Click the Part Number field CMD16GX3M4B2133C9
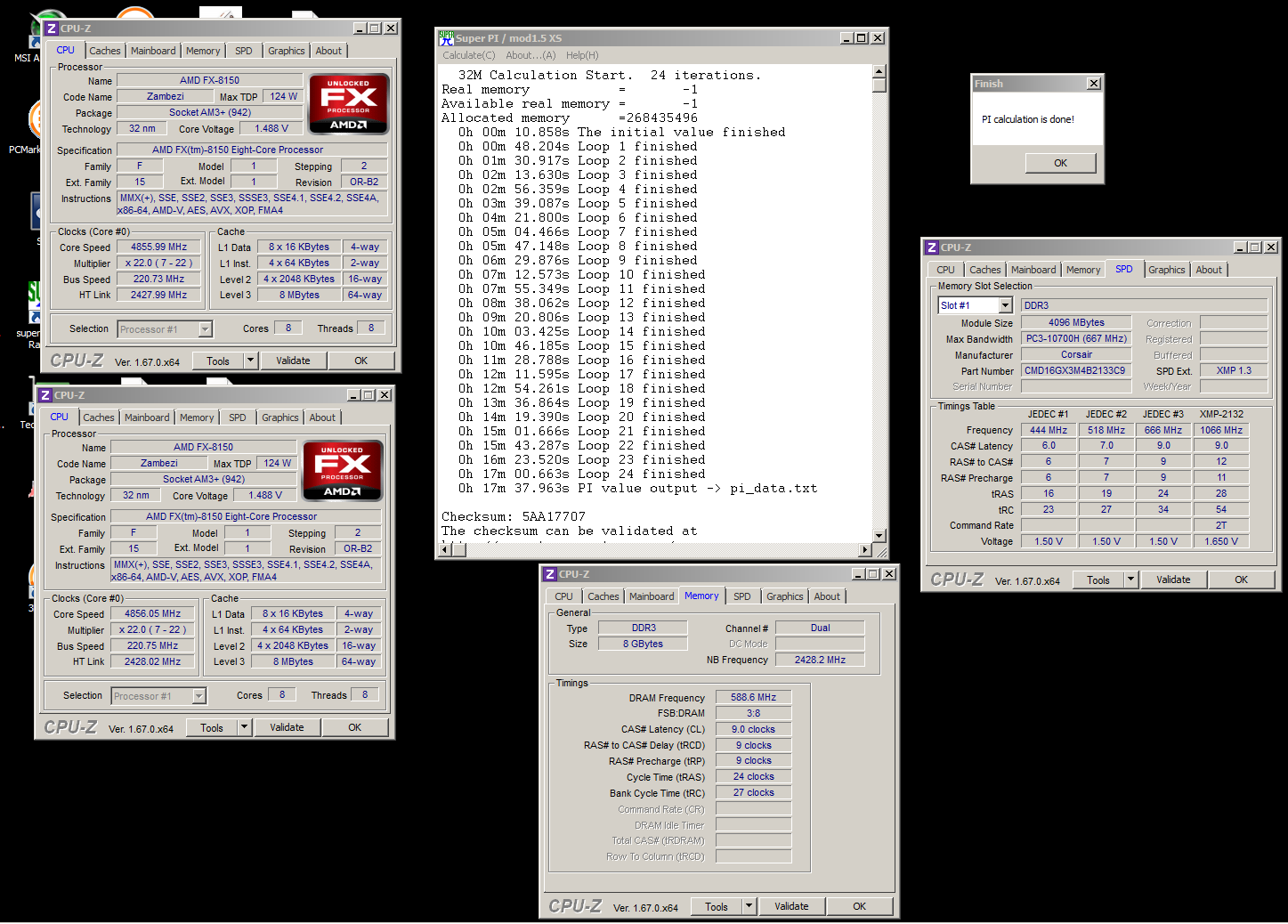Viewport: 1288px width, 924px height. (1076, 370)
